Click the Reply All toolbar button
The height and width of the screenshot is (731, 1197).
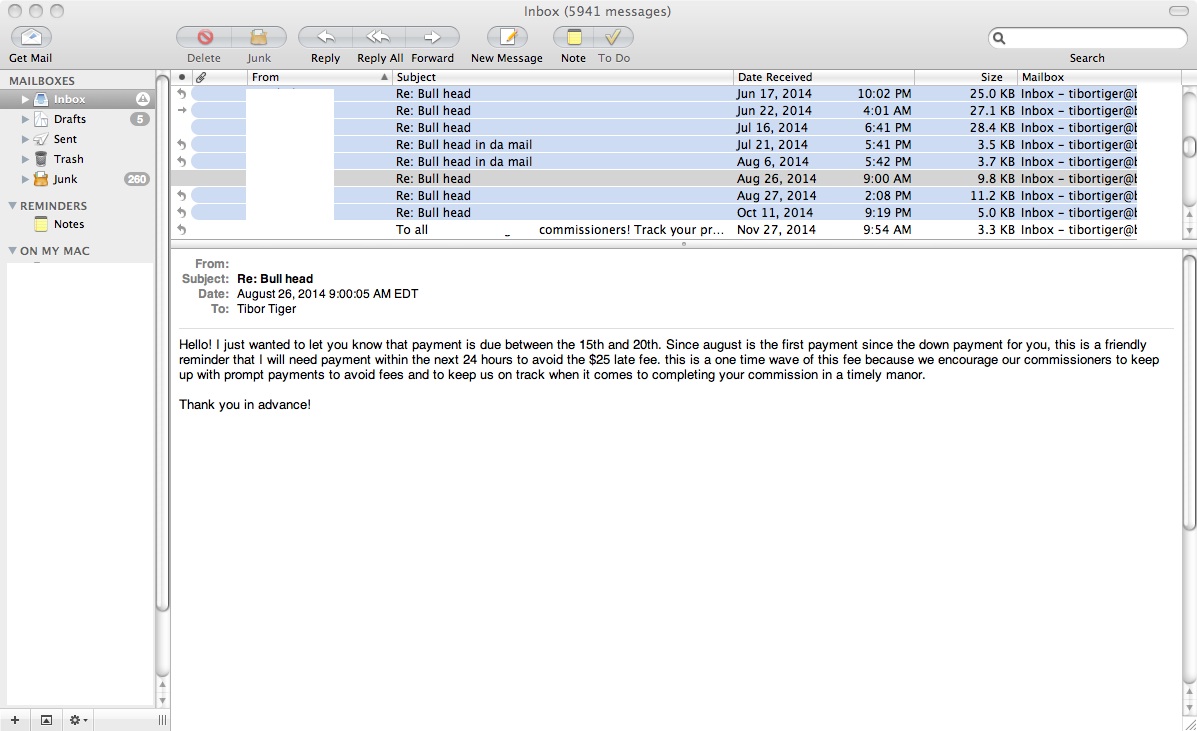(x=378, y=37)
